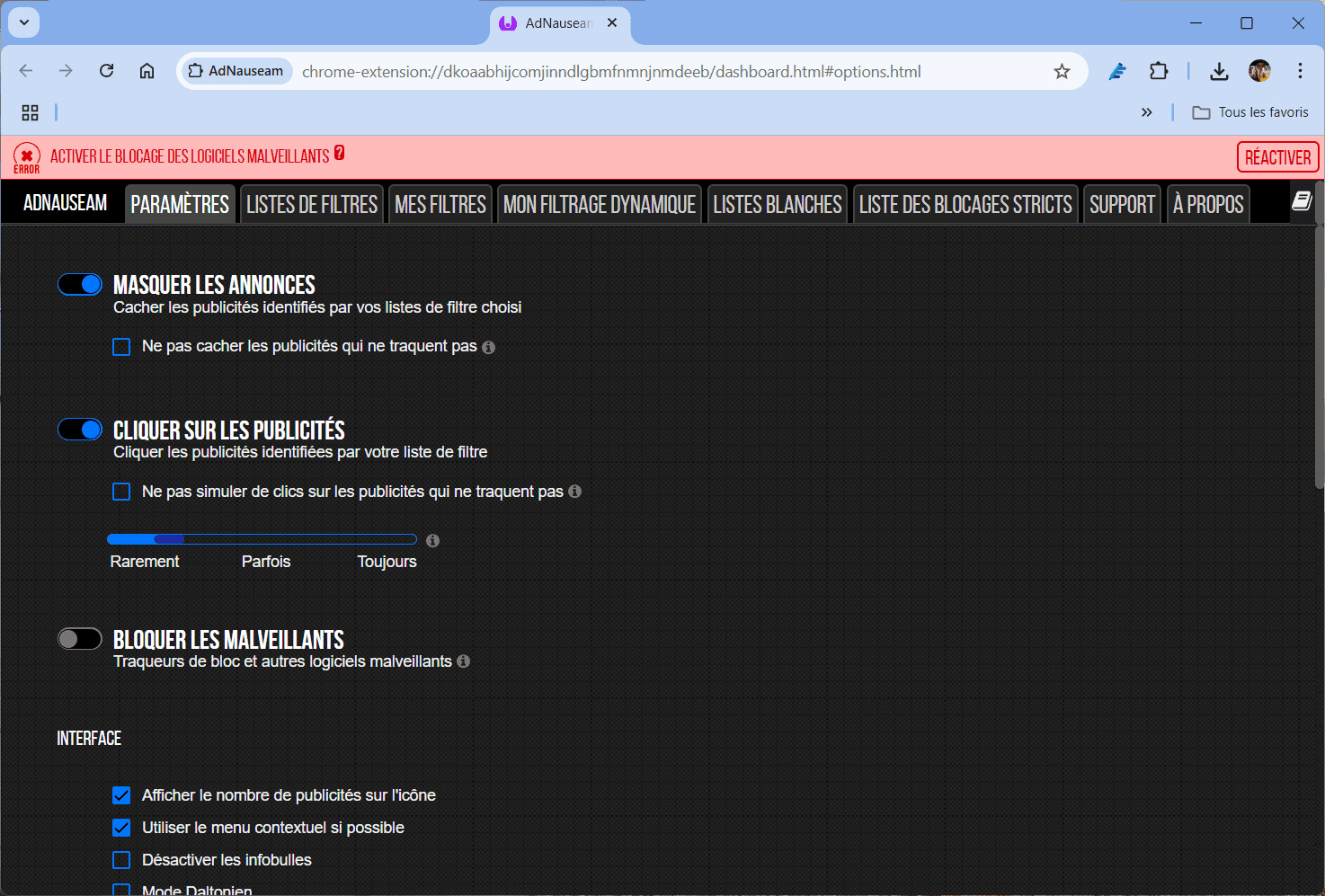The width and height of the screenshot is (1325, 896).
Task: Switch to Liste des blocages stricts tab
Action: (965, 204)
